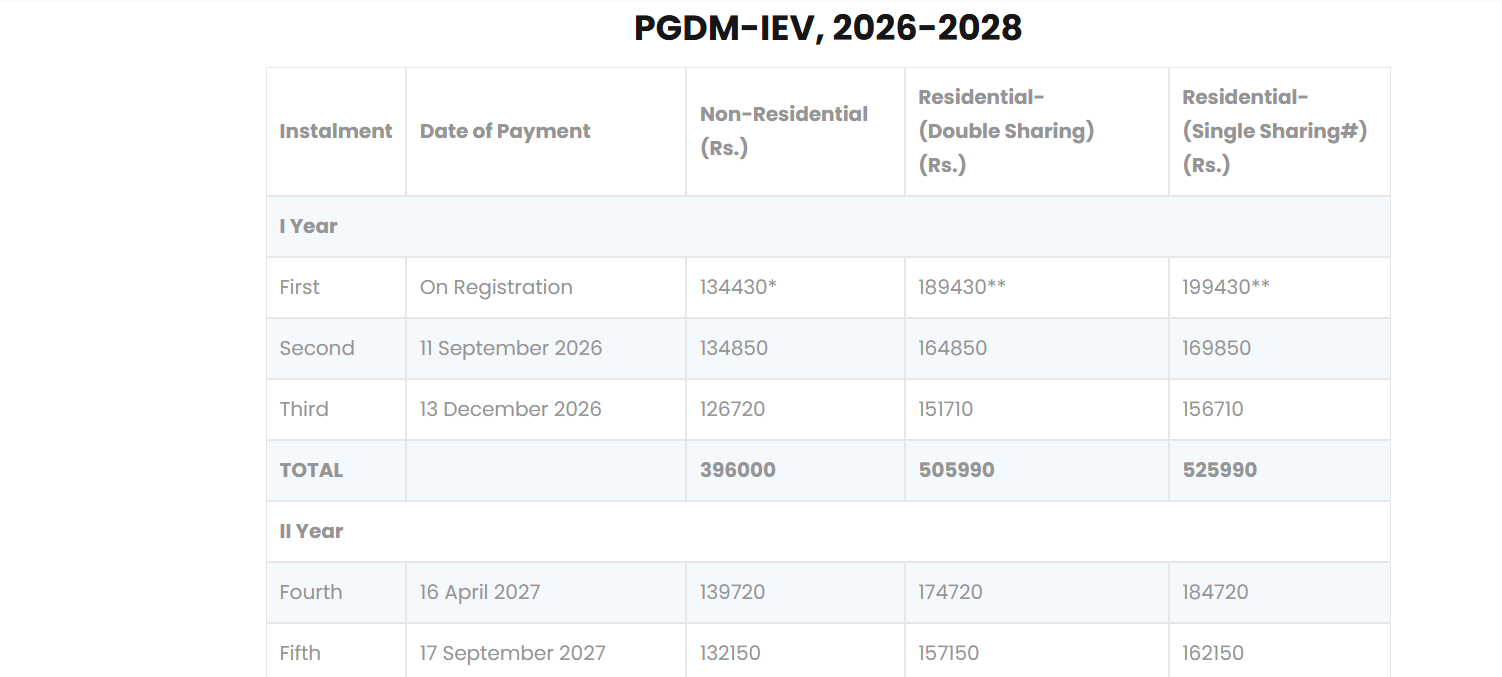Screen dimensions: 1502x677
Task: Click the 189430** double sharing amount
Action: [x=962, y=287]
